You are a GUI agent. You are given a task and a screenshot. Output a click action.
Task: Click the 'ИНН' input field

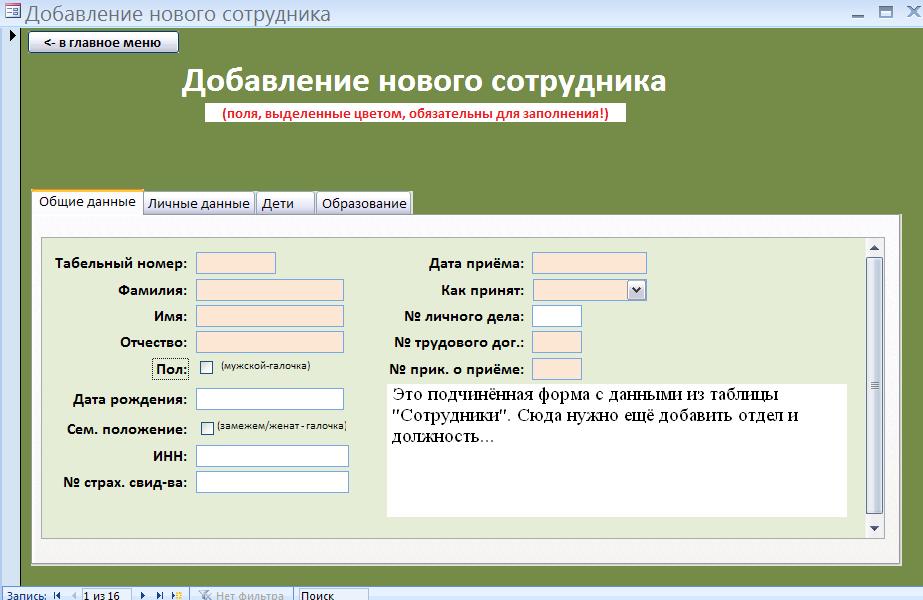(272, 456)
